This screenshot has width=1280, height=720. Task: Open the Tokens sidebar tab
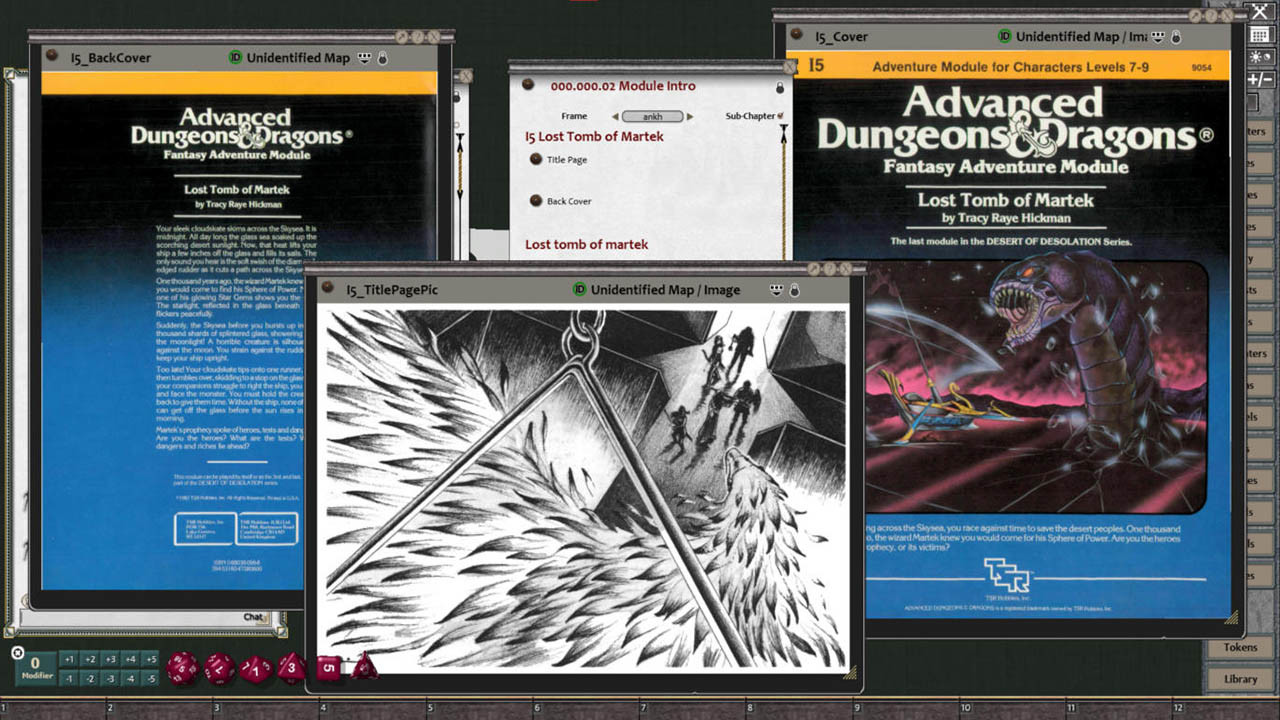(x=1240, y=648)
